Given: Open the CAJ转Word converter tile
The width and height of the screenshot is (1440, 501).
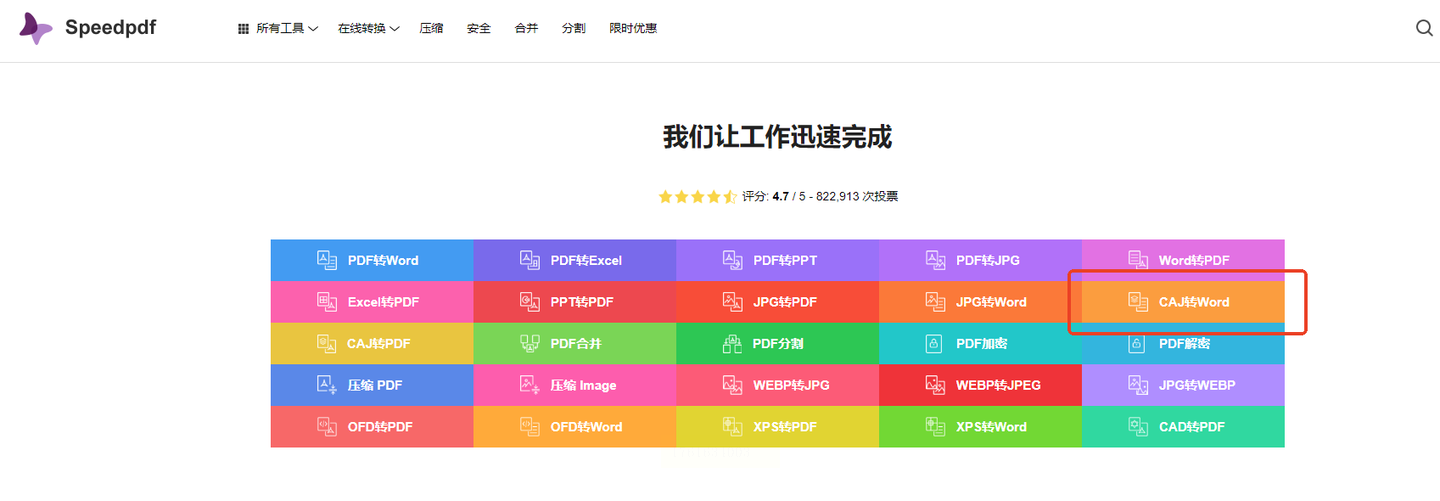Looking at the screenshot, I should click(x=1182, y=302).
